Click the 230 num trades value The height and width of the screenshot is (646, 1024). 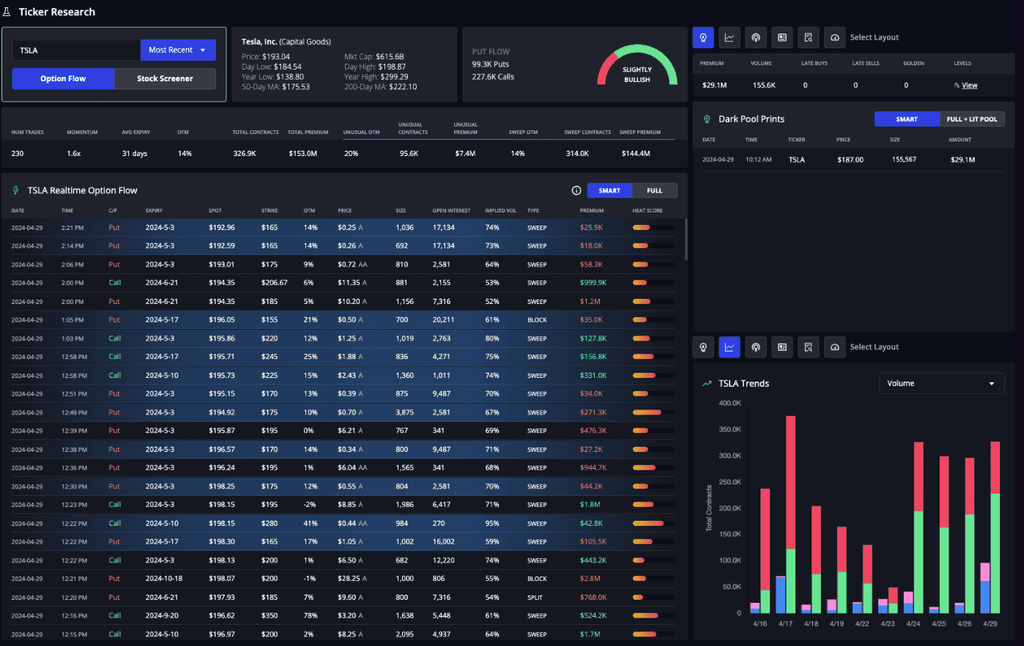[x=17, y=154]
